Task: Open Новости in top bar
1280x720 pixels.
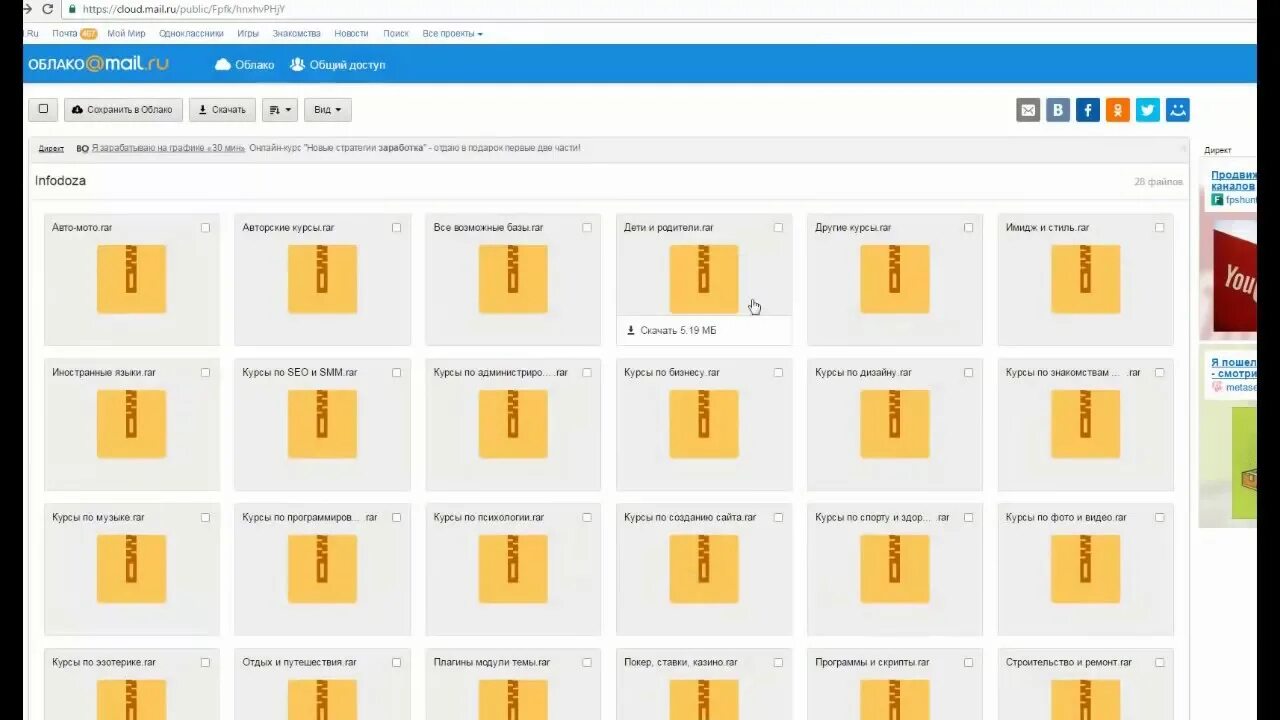Action: pyautogui.click(x=351, y=33)
